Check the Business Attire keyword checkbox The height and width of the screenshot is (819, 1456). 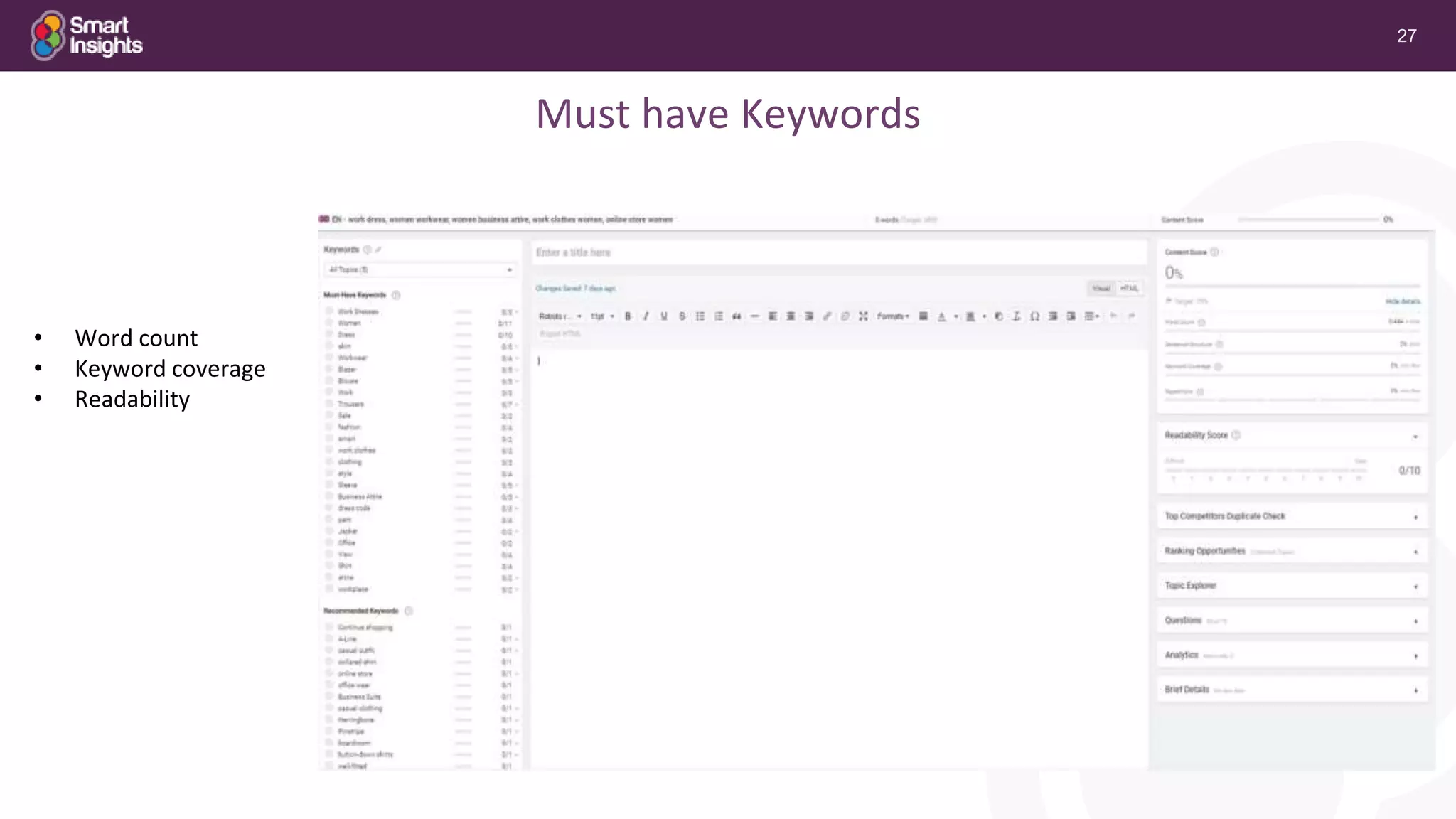[x=329, y=496]
